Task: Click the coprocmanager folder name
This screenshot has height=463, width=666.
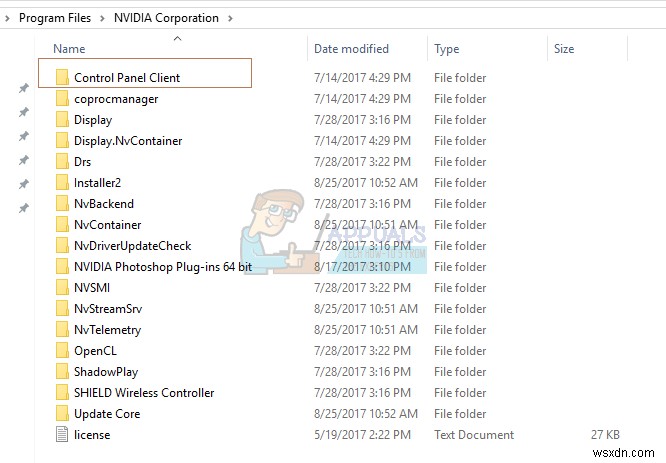Action: click(x=116, y=99)
